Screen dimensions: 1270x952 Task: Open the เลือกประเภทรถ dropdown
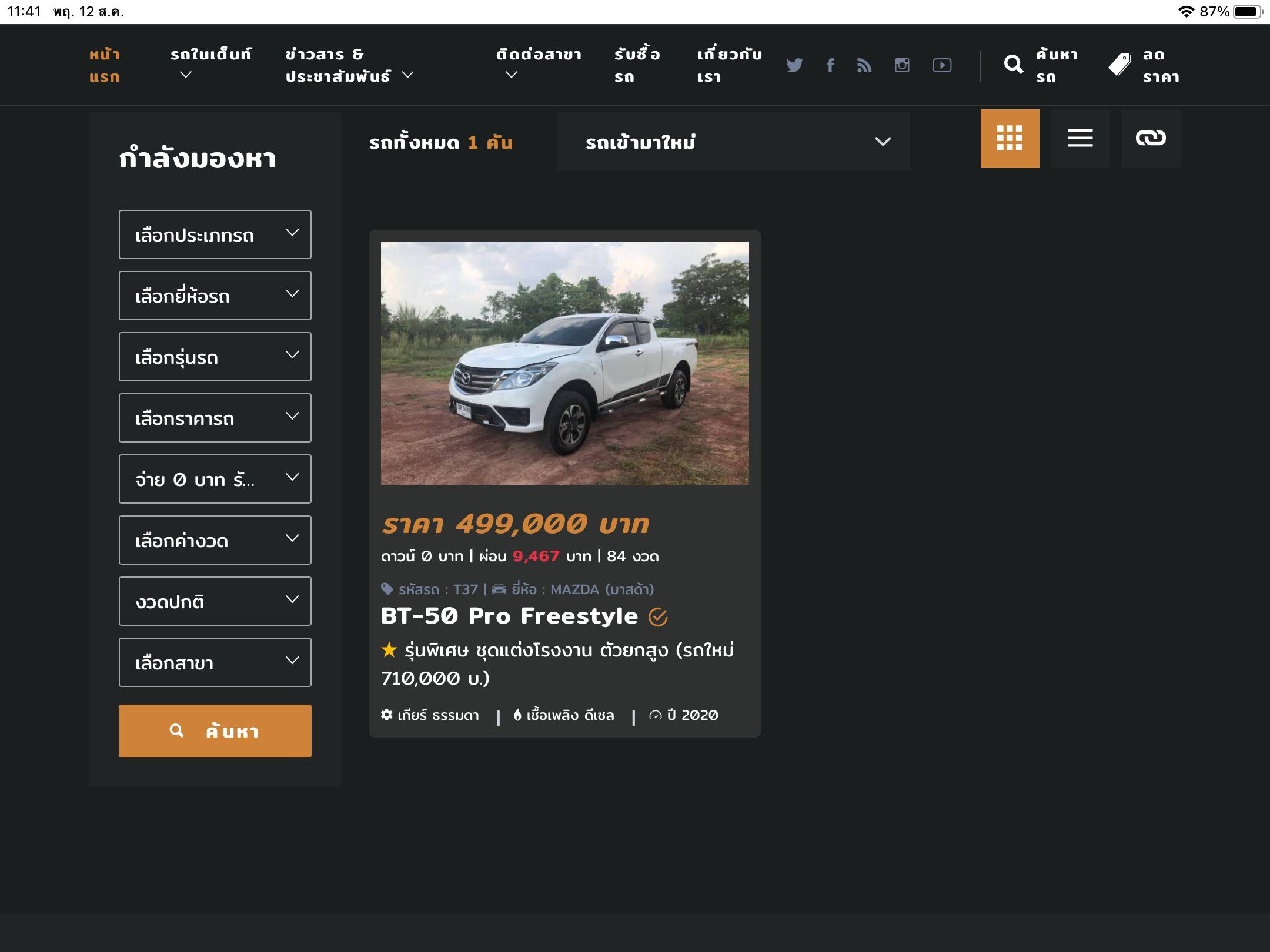[215, 234]
